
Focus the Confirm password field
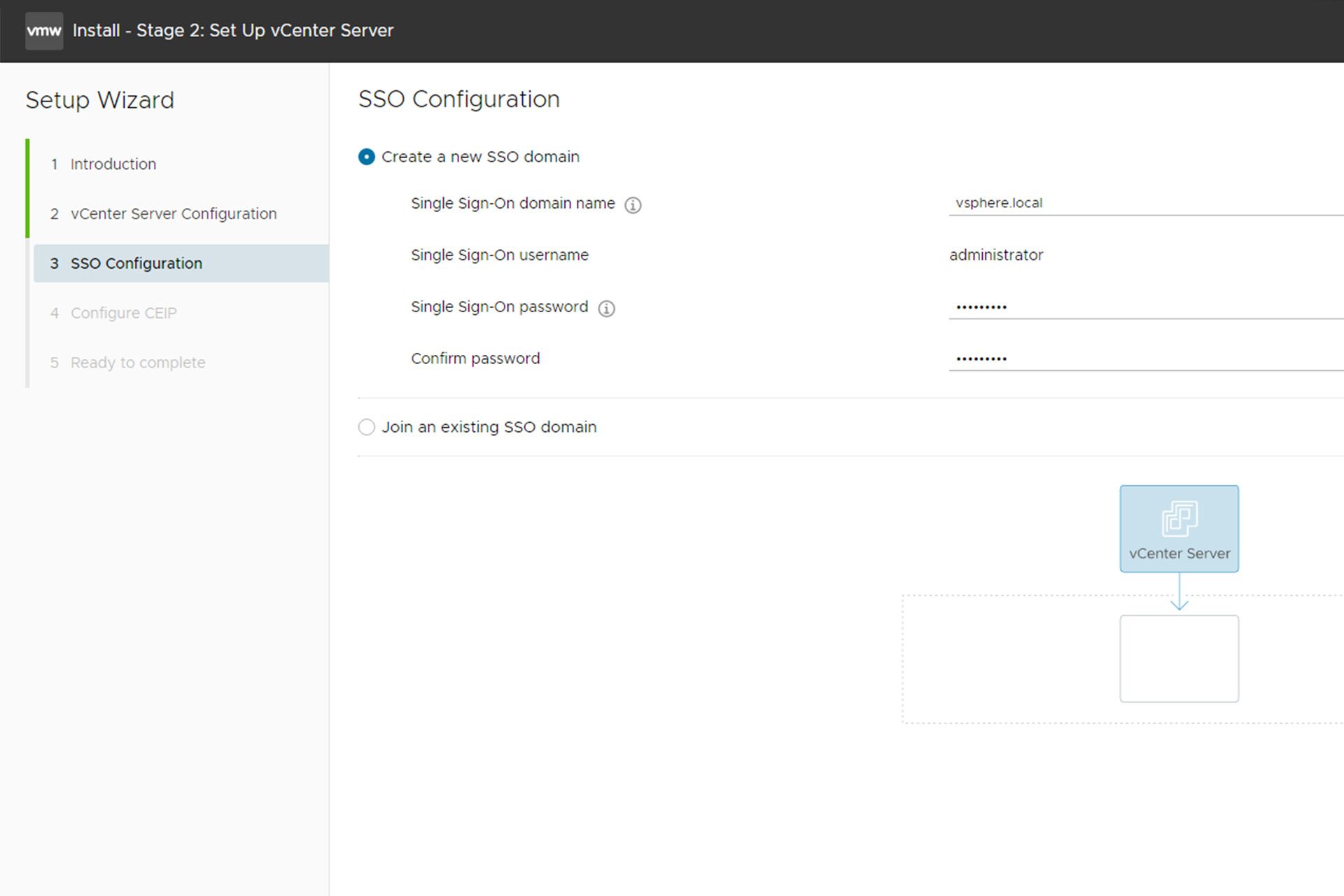[1146, 358]
